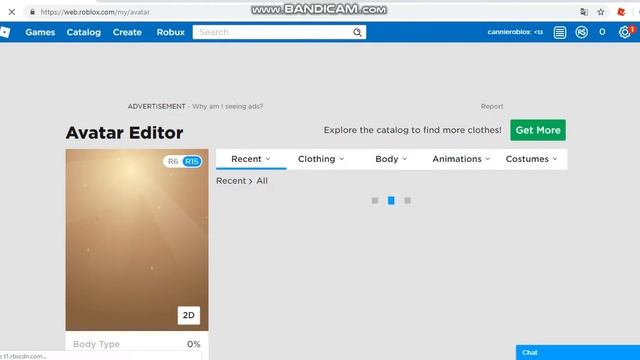Report the advertisement
The height and width of the screenshot is (360, 640).
click(492, 107)
